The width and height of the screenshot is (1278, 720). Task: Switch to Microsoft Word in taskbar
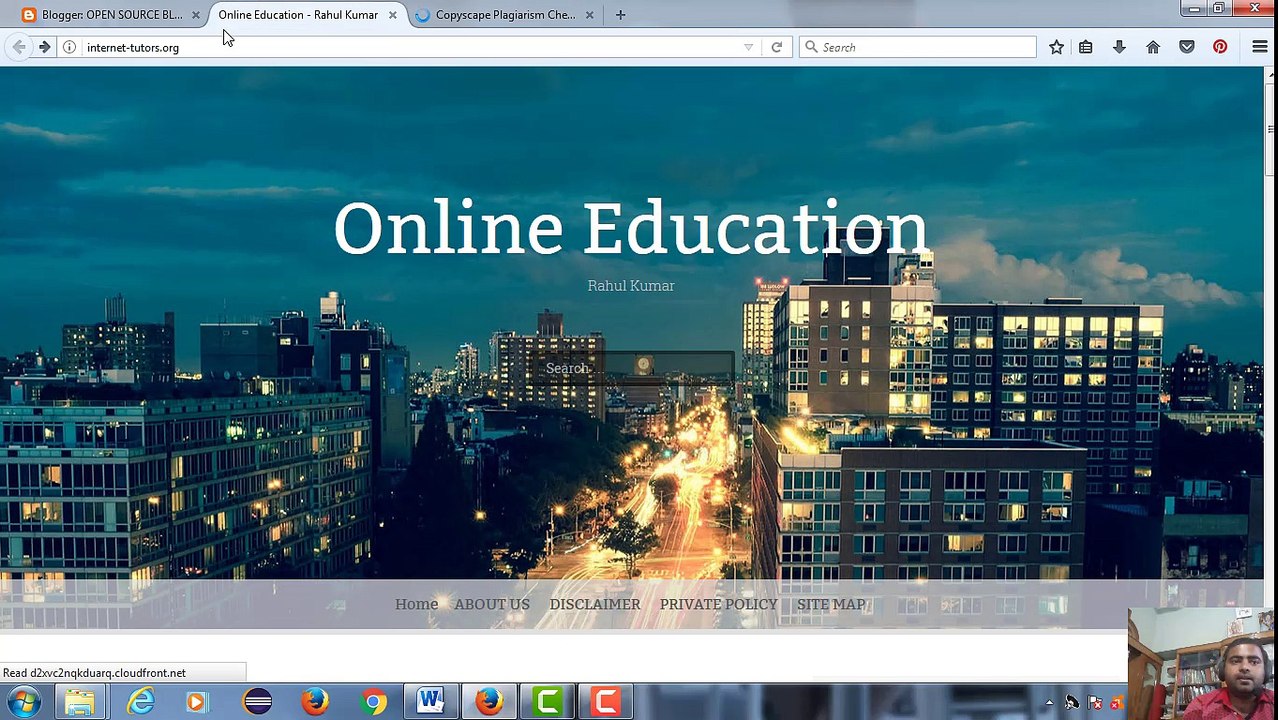431,701
